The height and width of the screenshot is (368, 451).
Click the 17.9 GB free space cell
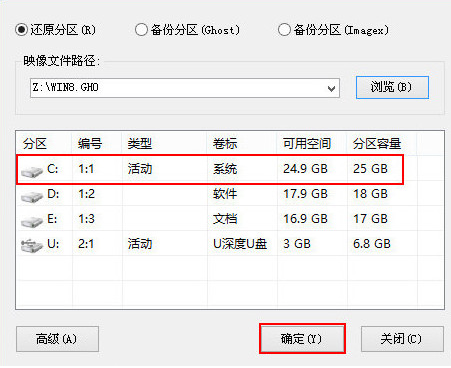coord(305,194)
